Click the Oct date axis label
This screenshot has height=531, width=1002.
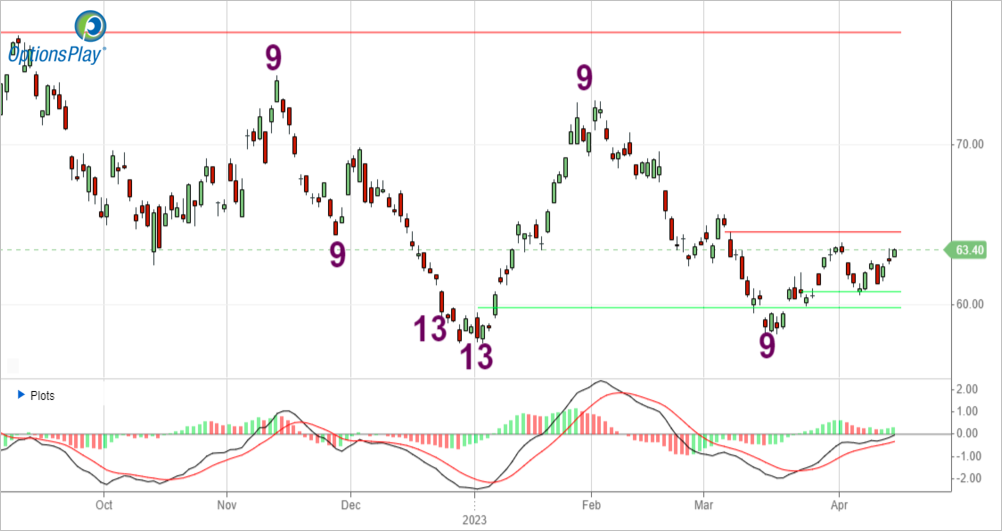point(104,504)
